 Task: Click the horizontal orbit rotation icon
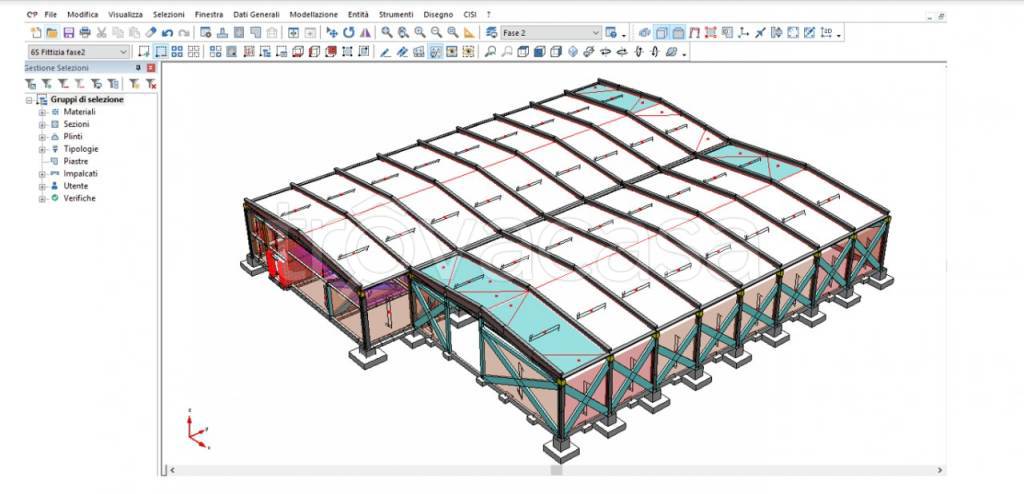coord(605,52)
